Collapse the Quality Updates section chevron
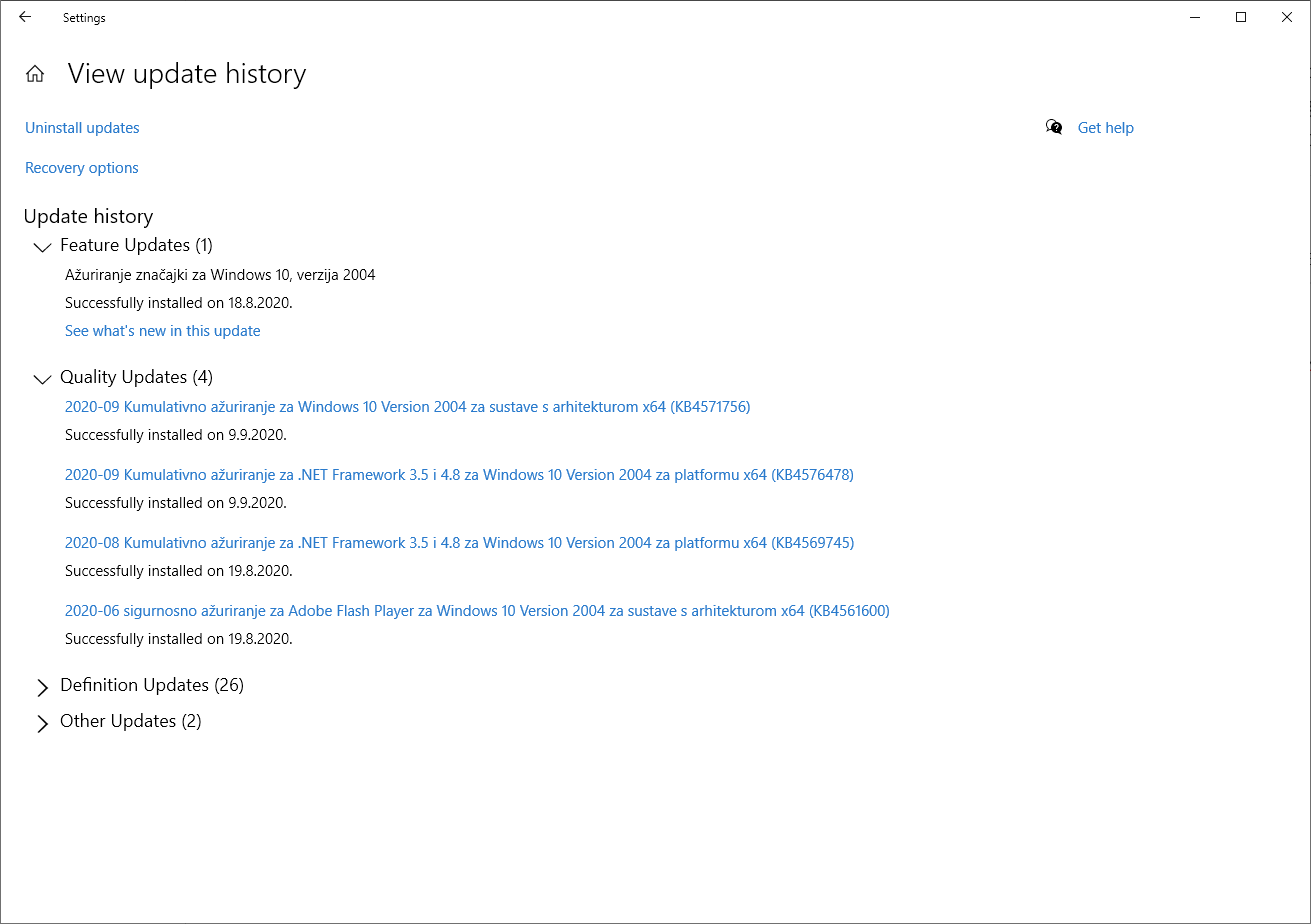 pyautogui.click(x=42, y=378)
